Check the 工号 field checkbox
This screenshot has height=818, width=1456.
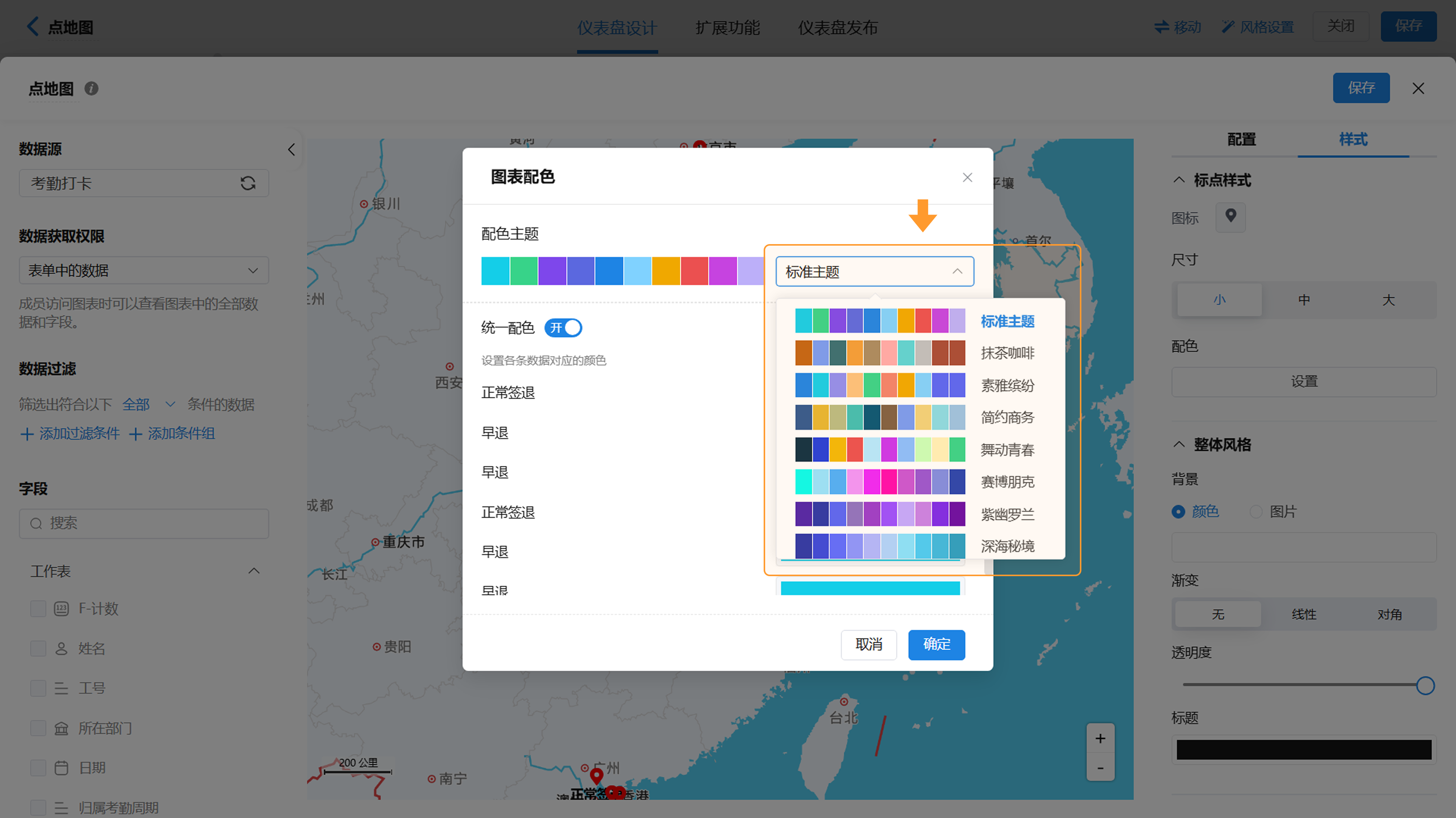pos(38,688)
